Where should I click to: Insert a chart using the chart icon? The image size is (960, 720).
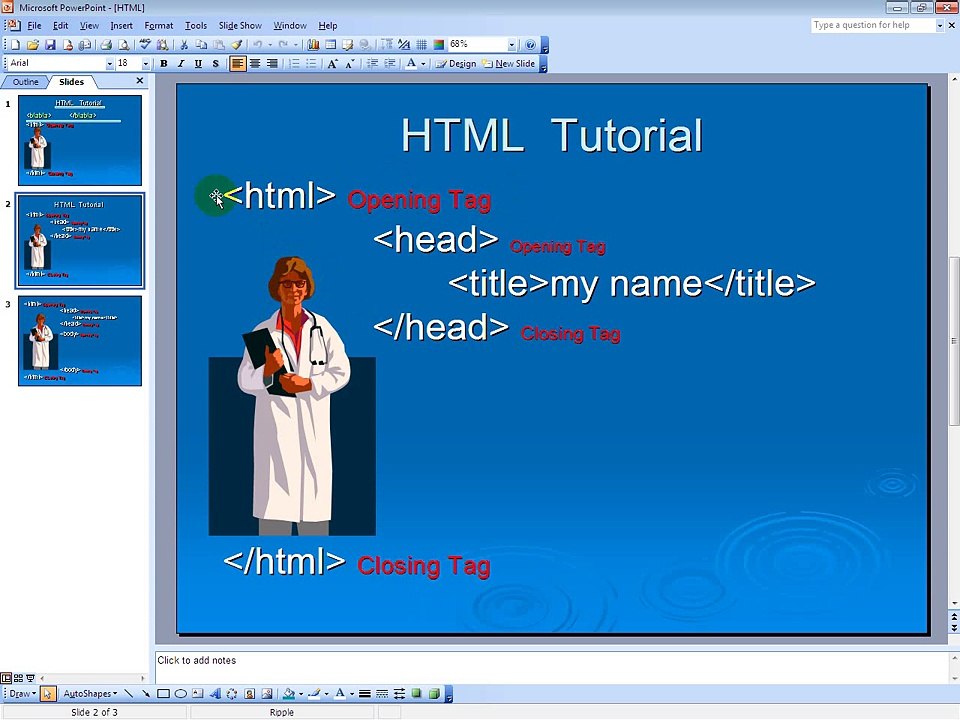[x=313, y=45]
